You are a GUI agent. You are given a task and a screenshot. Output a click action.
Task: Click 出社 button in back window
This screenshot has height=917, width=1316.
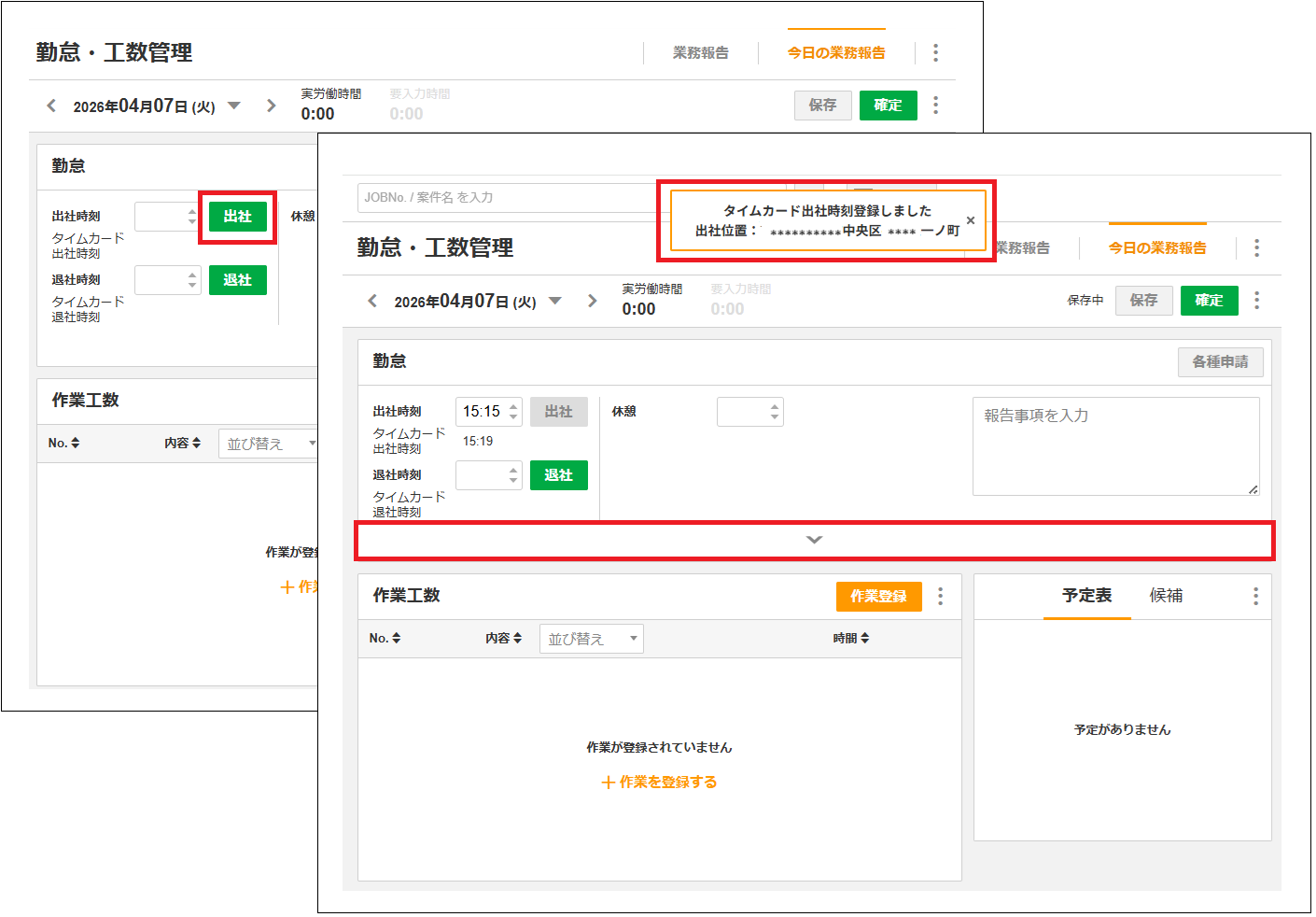pos(238,217)
